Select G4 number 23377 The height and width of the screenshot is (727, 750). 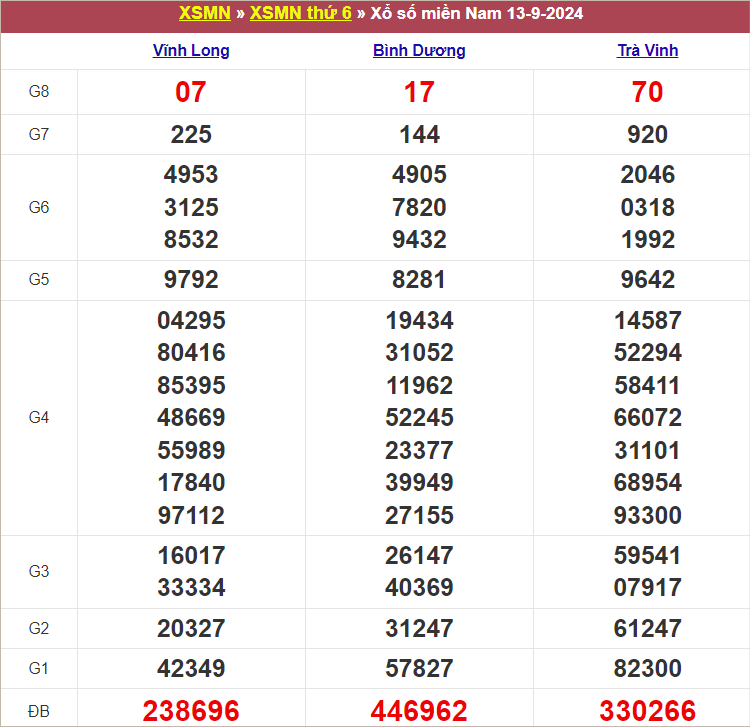[x=419, y=450]
